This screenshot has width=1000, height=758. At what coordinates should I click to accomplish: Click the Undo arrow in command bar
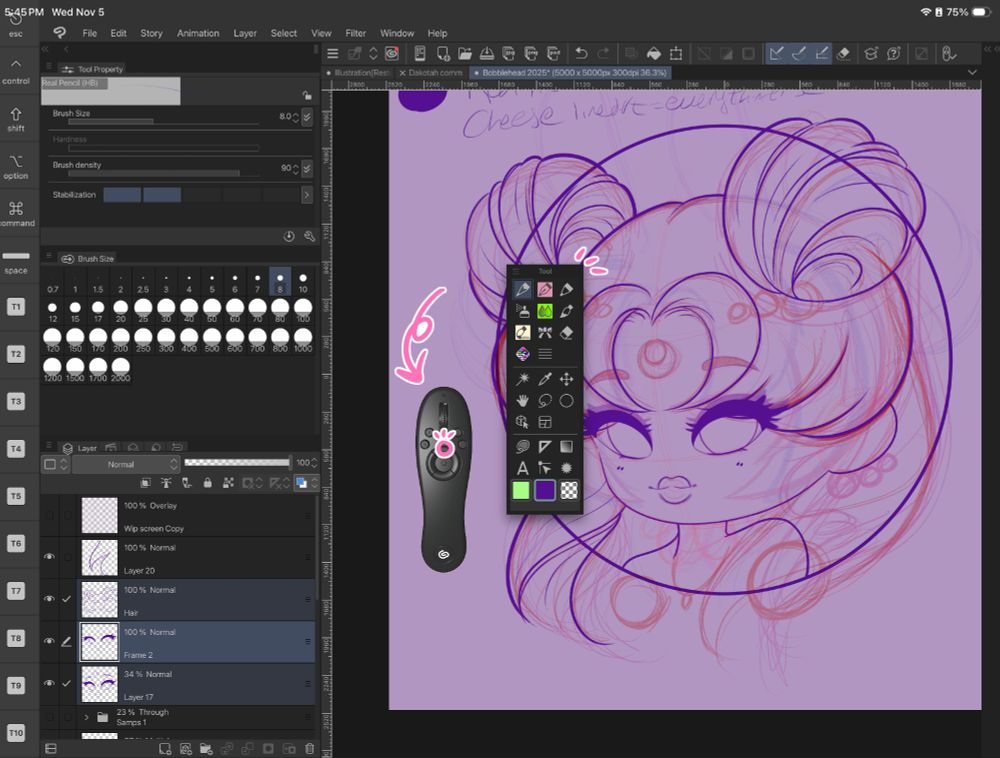581,54
